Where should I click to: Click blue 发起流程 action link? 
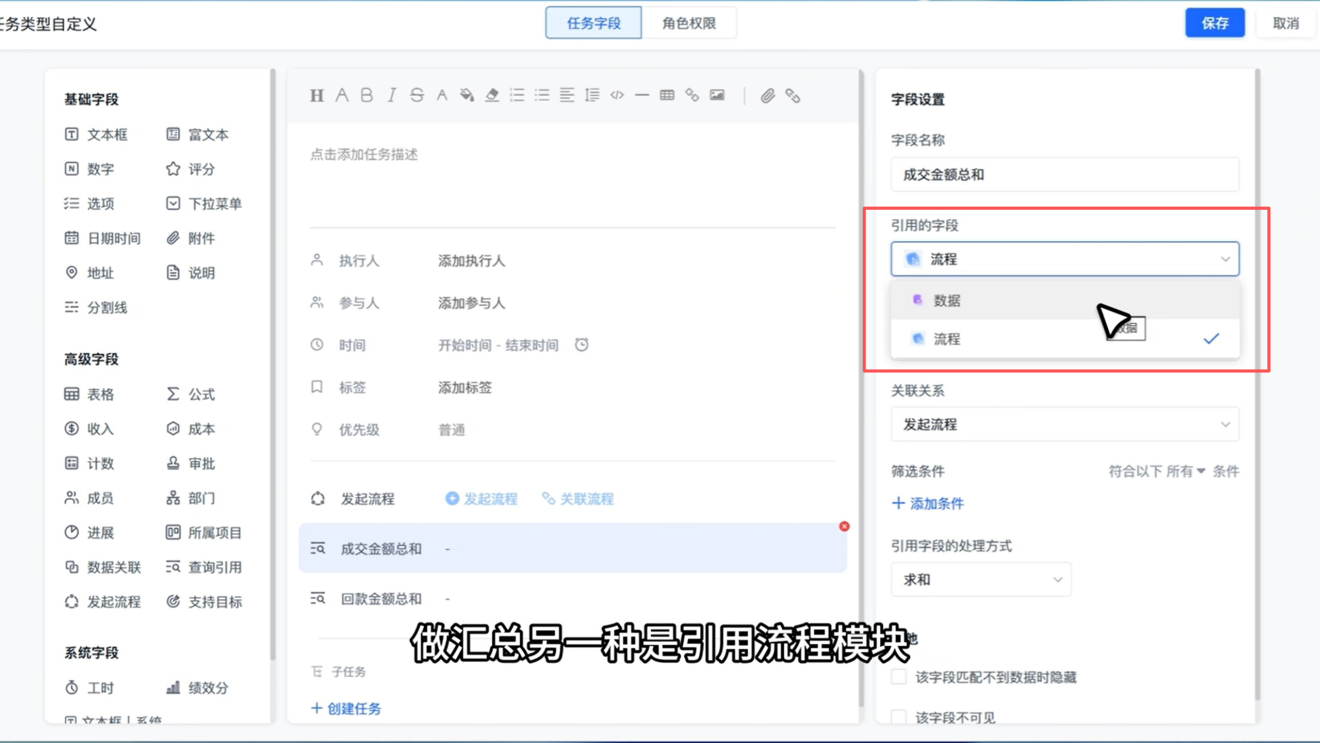pyautogui.click(x=481, y=499)
